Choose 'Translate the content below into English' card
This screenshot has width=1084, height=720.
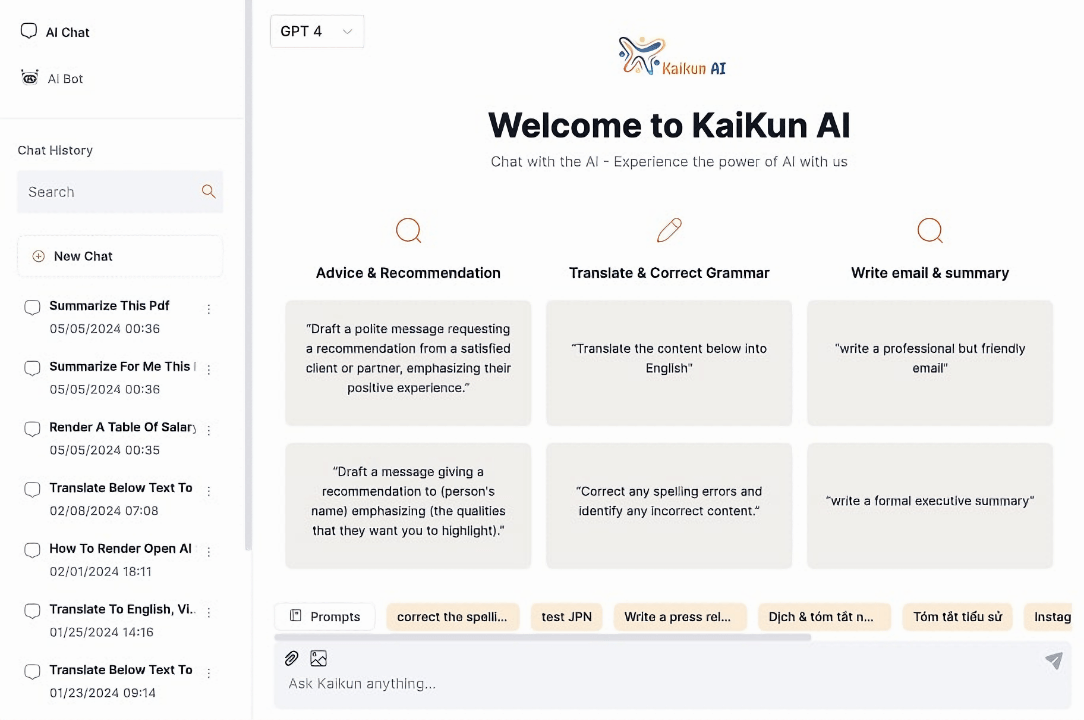pyautogui.click(x=669, y=362)
